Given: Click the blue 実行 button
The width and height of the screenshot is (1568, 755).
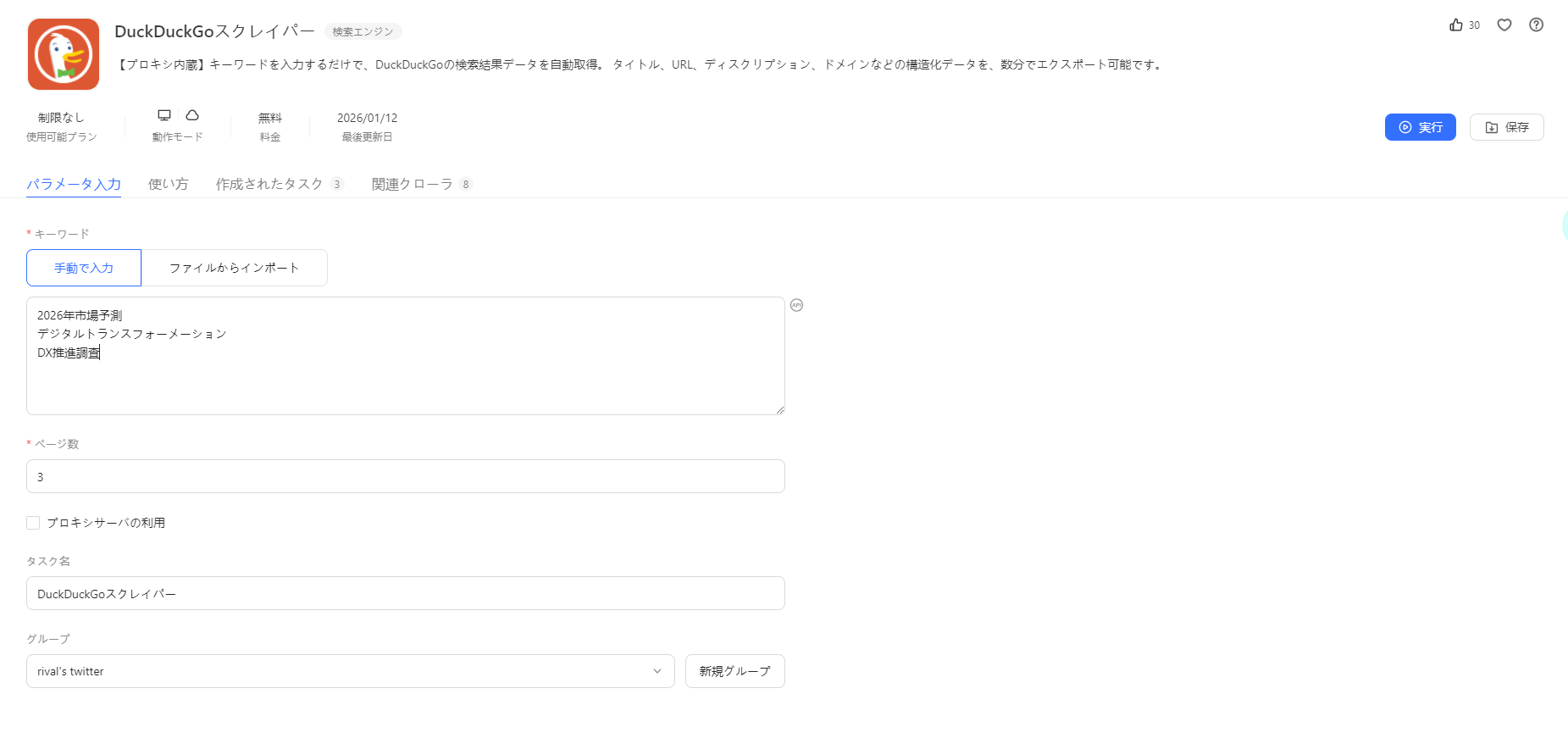Looking at the screenshot, I should coord(1421,127).
